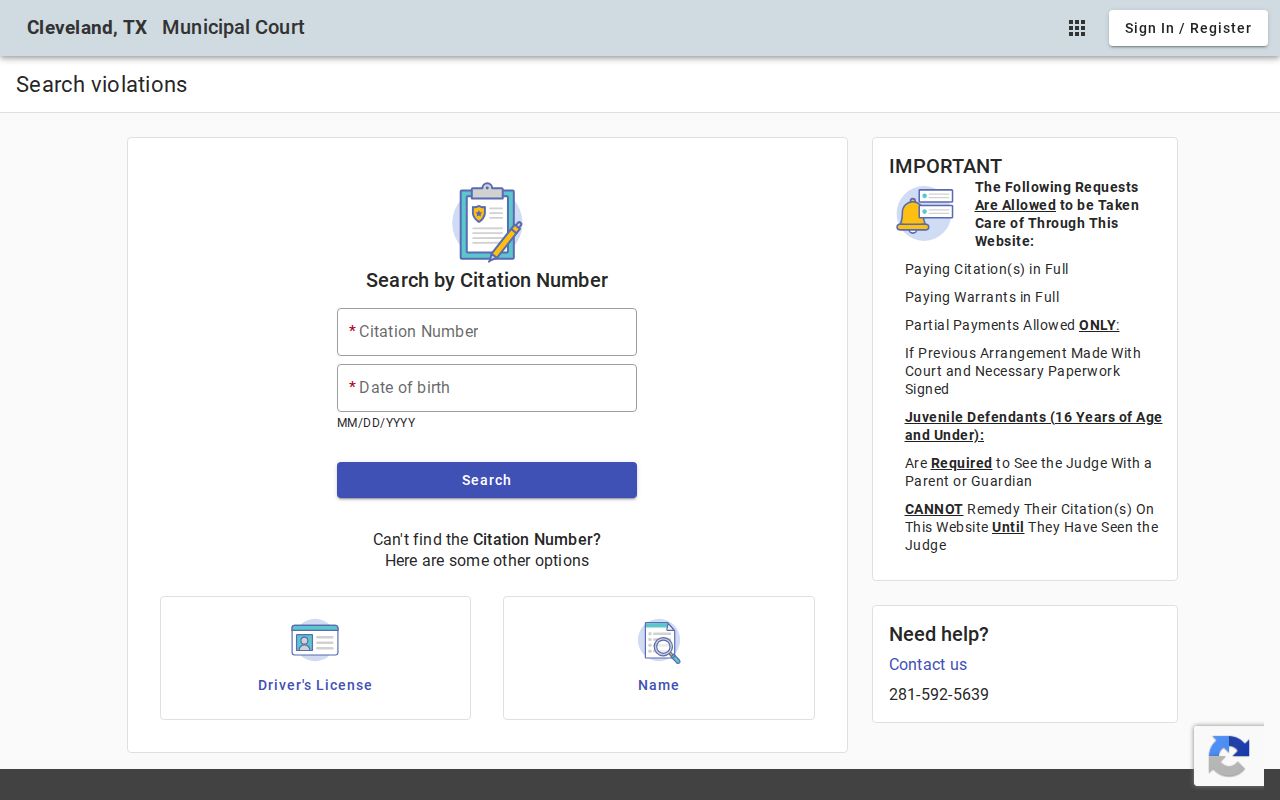
Task: Focus the Citation Number field
Action: 487,332
